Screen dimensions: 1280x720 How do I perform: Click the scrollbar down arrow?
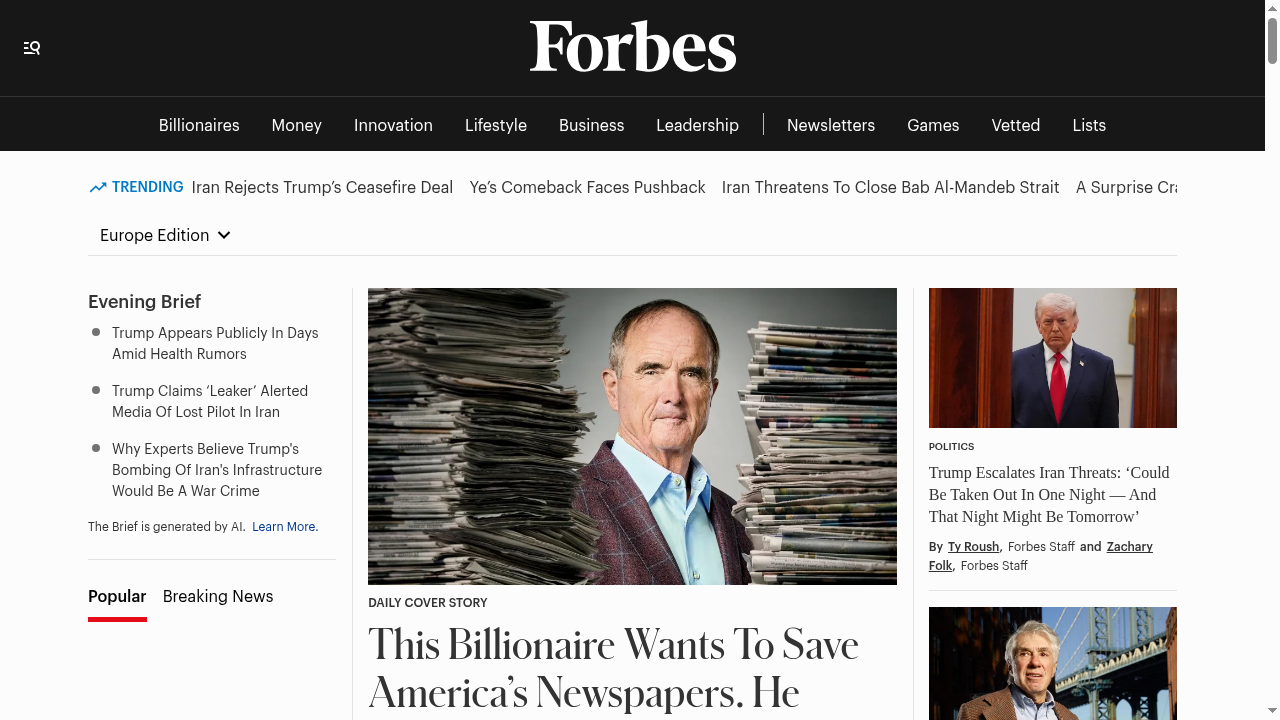click(1272, 712)
